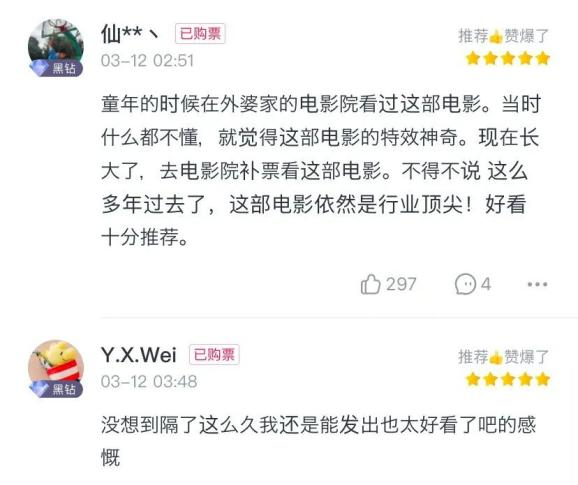This screenshot has width=578, height=485.
Task: Tap the five-star rating of first review
Action: [508, 59]
